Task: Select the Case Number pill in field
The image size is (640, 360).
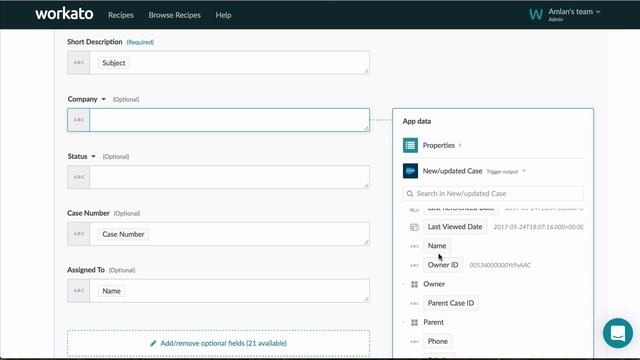Action: pos(123,234)
